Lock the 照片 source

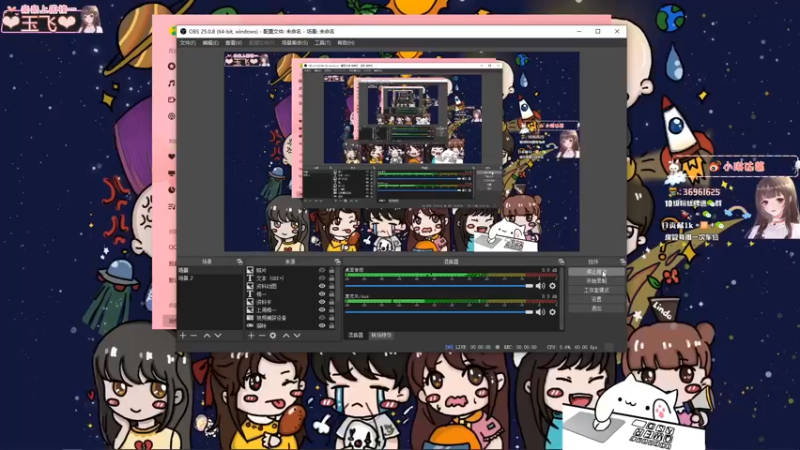[332, 270]
